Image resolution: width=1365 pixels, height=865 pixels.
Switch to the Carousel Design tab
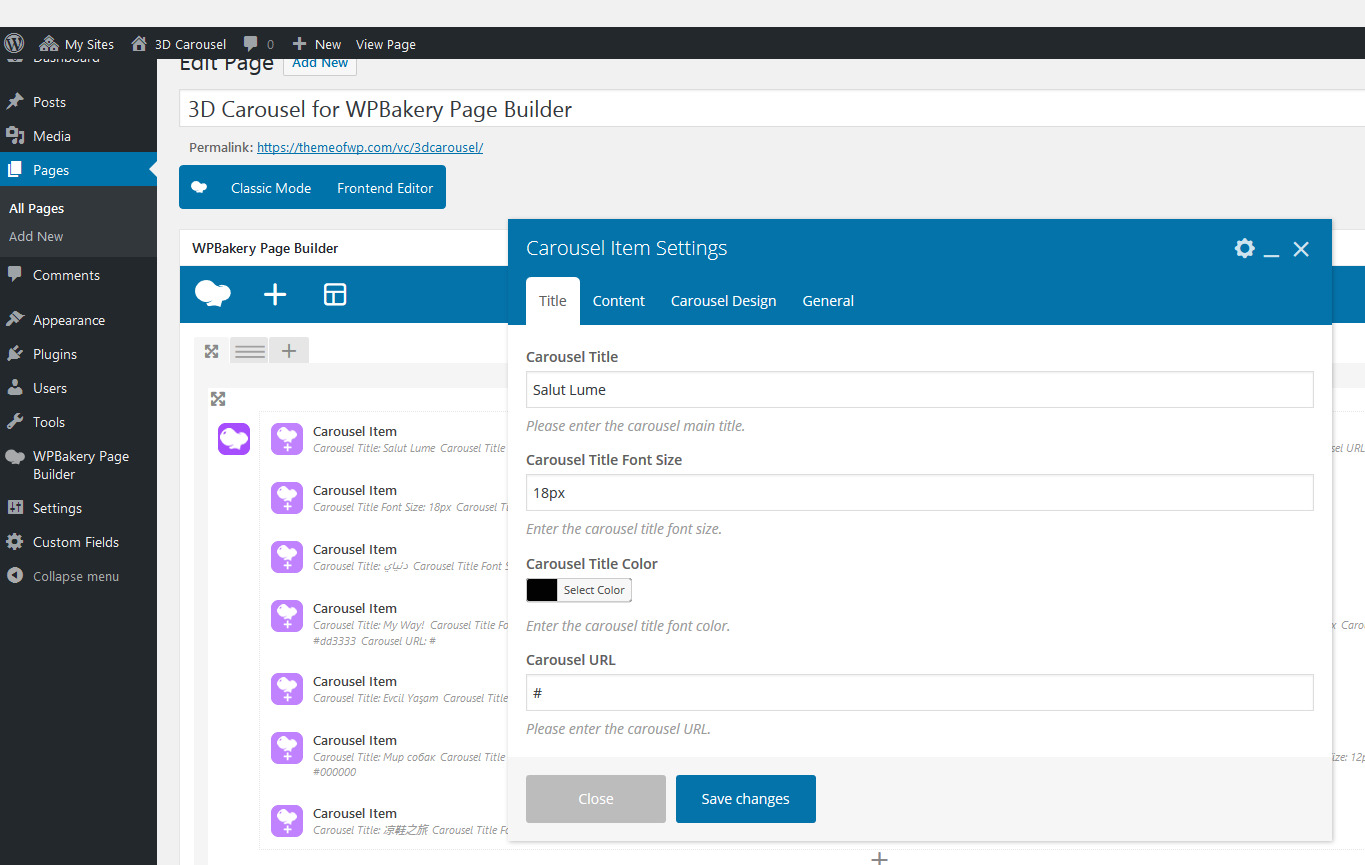[723, 301]
